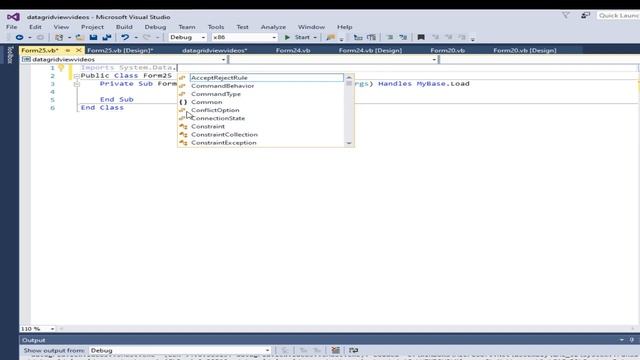
Task: Toggle word wrap icon in Output
Action: 353,350
